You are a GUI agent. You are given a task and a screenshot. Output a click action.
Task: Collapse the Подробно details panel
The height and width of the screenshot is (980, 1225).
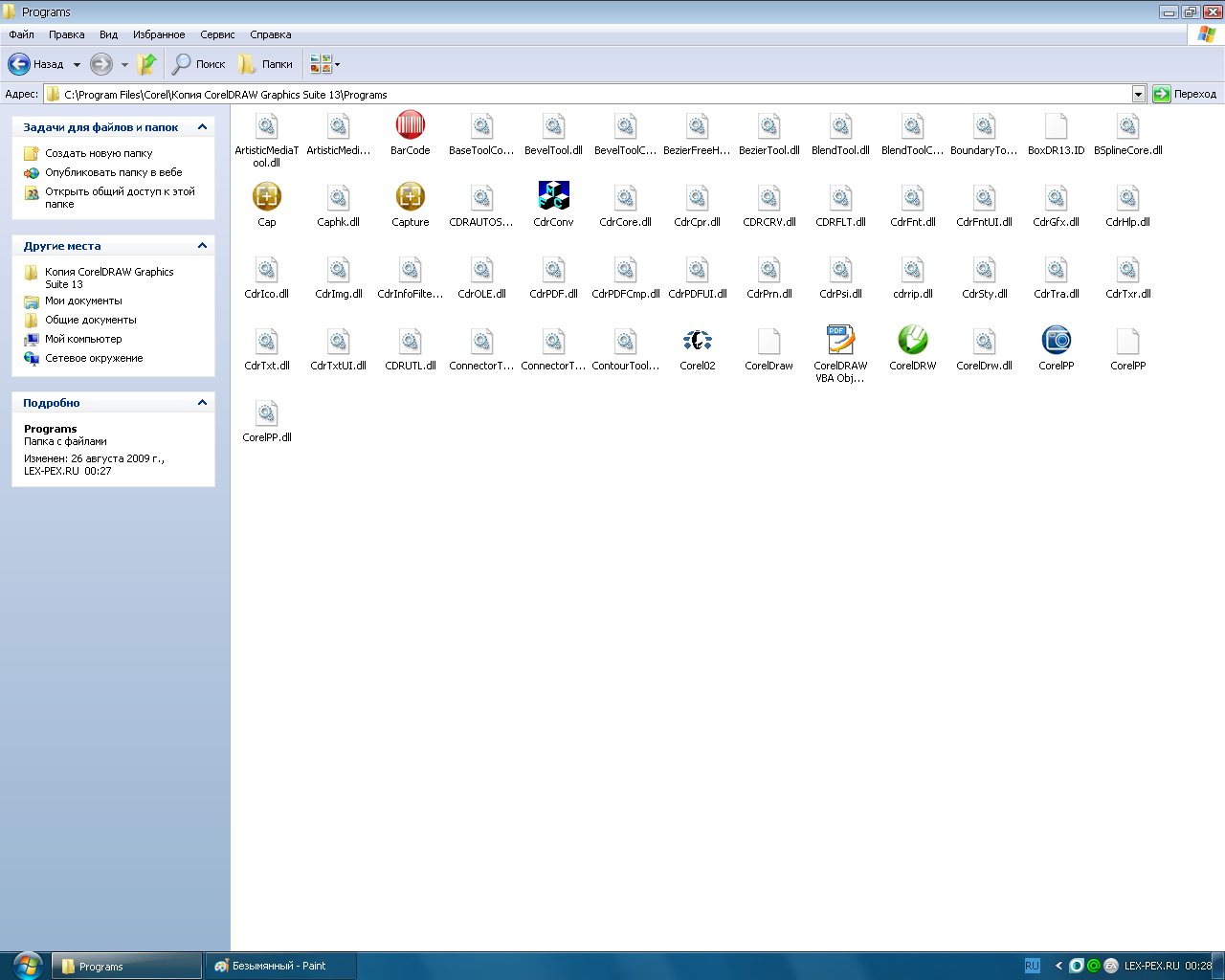tap(202, 402)
